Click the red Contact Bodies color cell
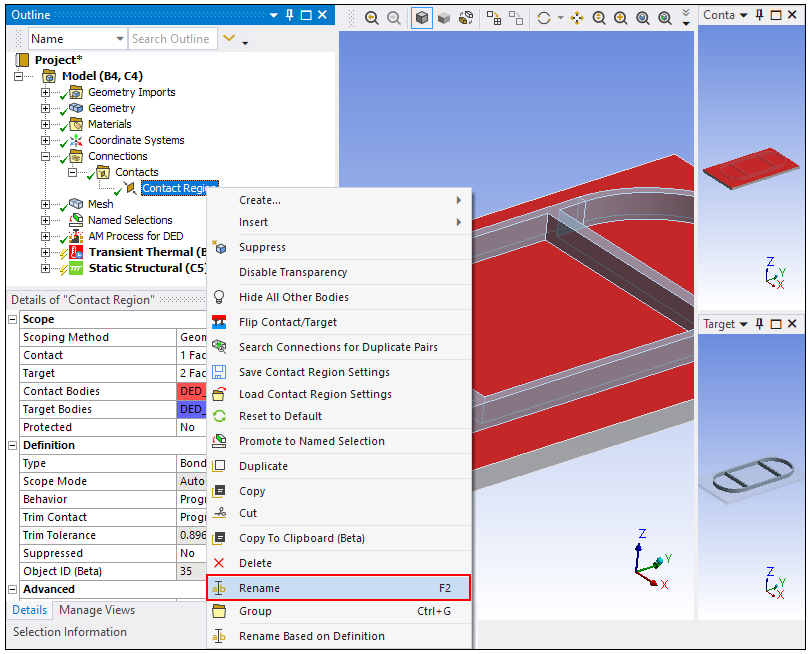 point(191,391)
